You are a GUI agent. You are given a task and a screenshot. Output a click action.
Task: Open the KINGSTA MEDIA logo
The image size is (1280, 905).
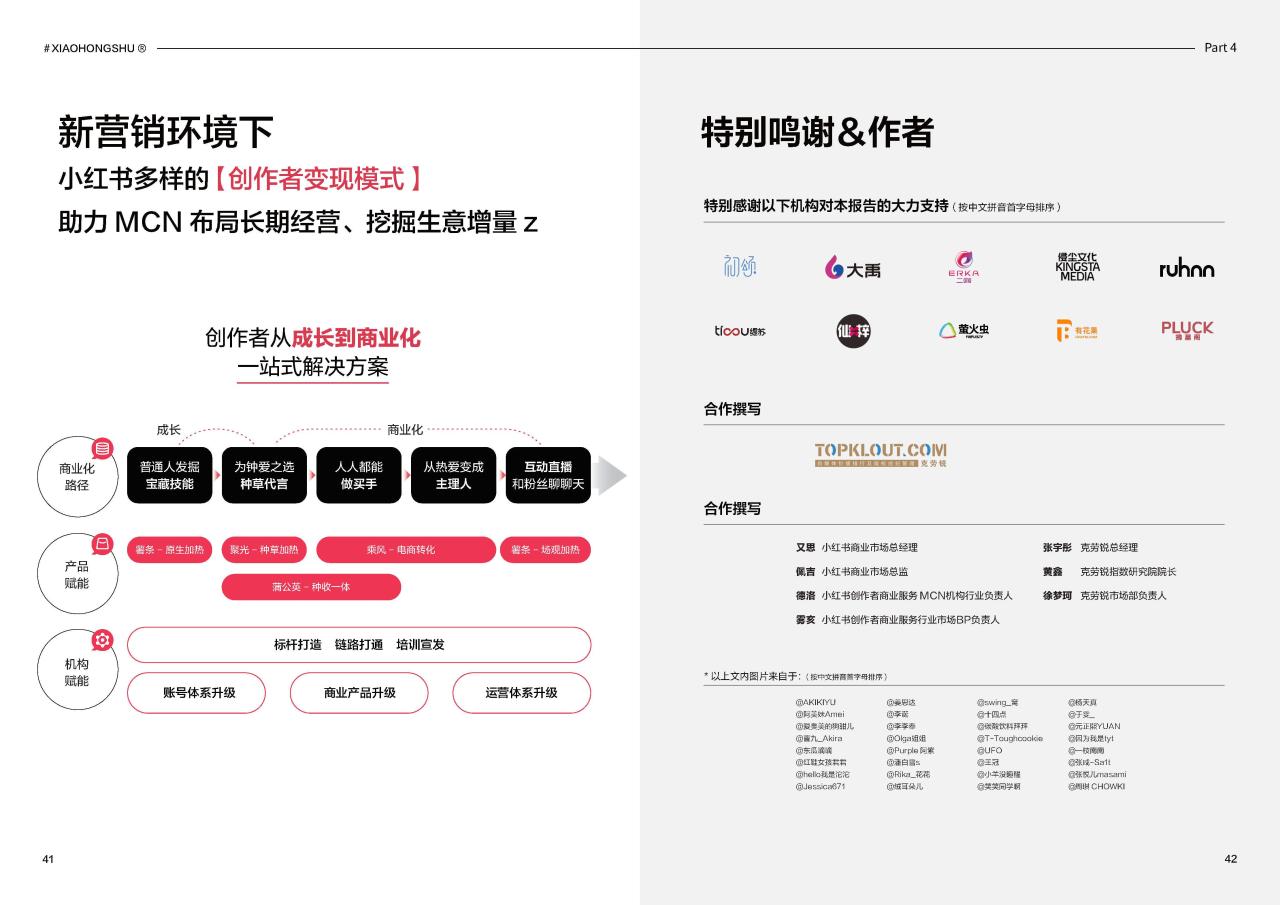click(1077, 267)
